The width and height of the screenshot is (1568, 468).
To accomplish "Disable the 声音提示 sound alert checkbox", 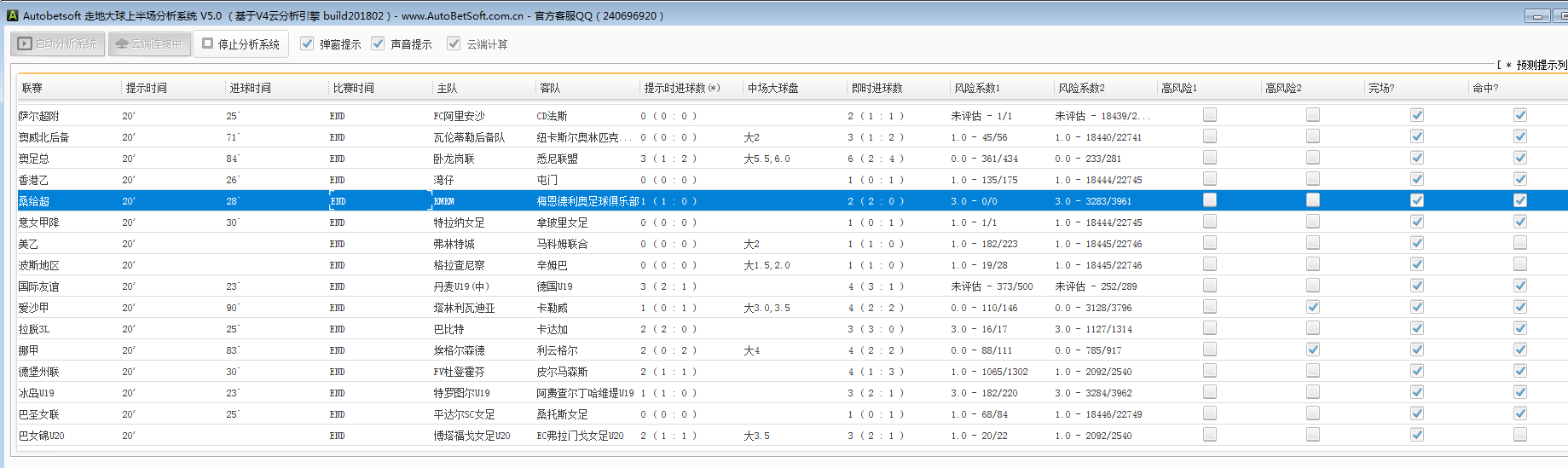I will (x=378, y=43).
